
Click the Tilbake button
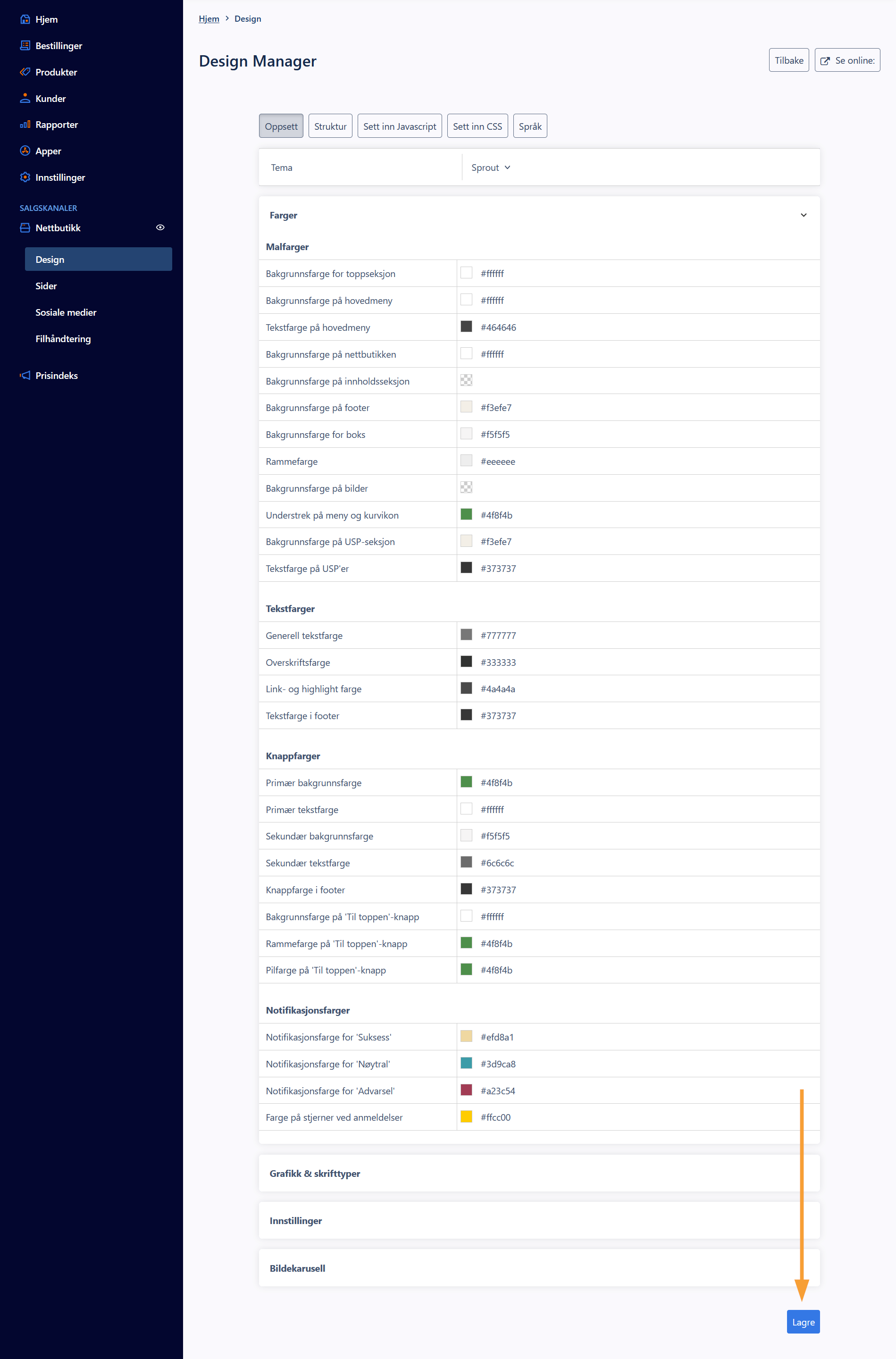point(788,60)
